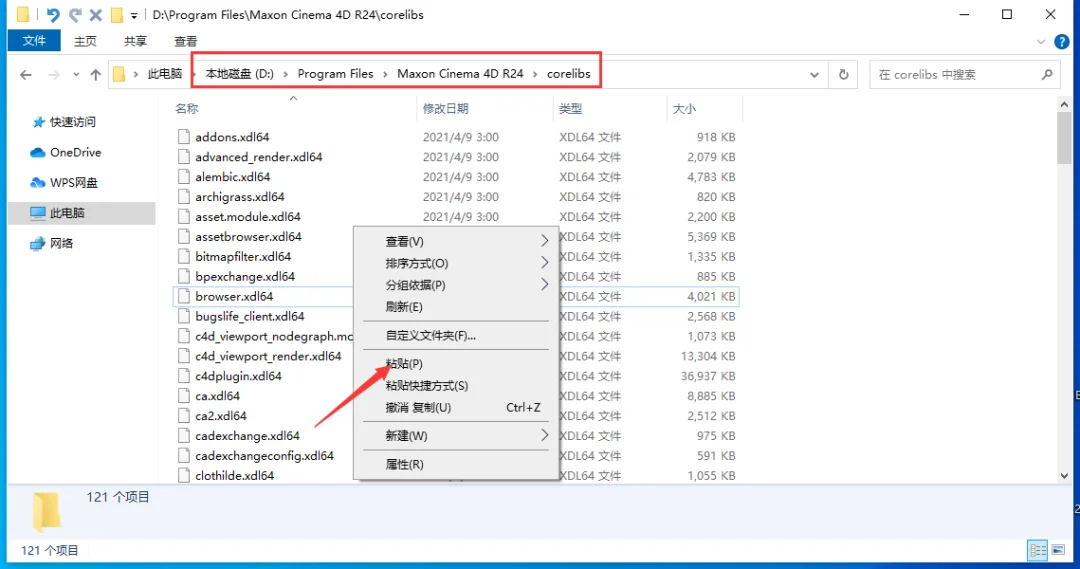This screenshot has height=569, width=1080.
Task: Click 本地磁盘 (D:) breadcrumb
Action: tap(239, 74)
